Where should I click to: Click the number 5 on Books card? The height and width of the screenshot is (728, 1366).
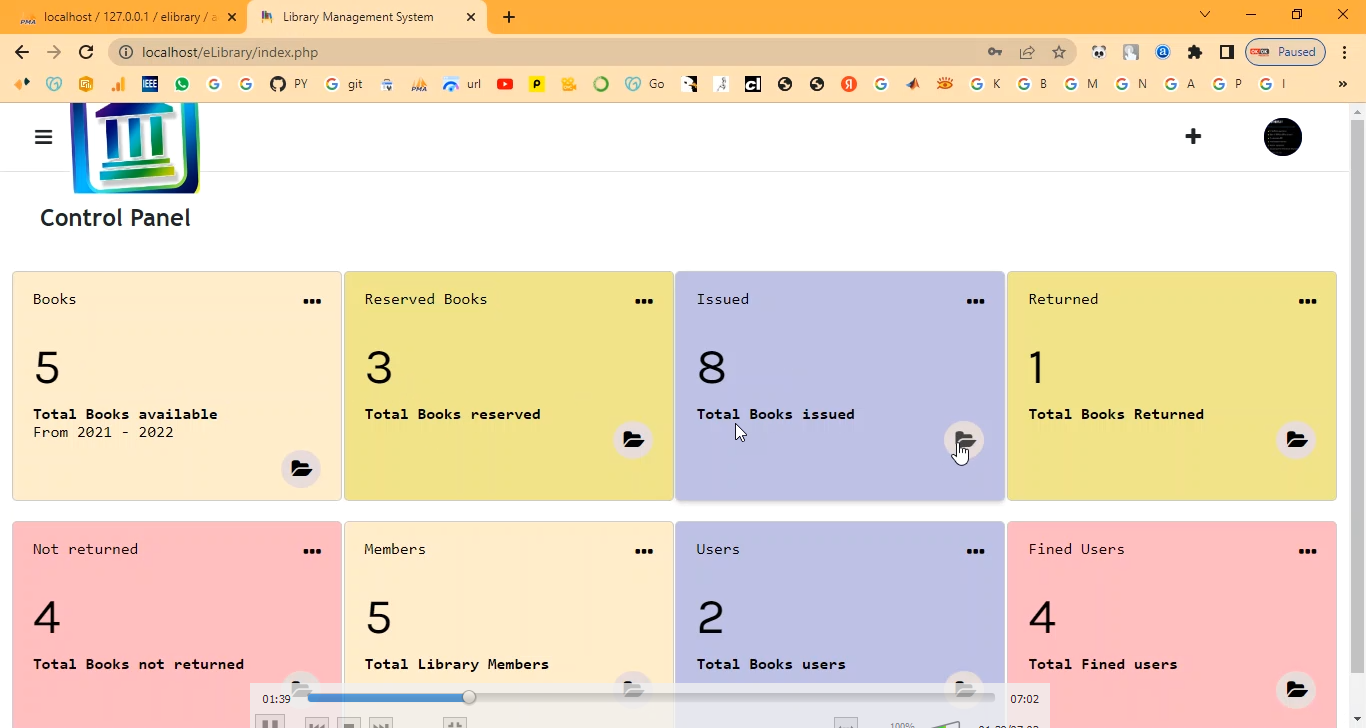point(47,368)
